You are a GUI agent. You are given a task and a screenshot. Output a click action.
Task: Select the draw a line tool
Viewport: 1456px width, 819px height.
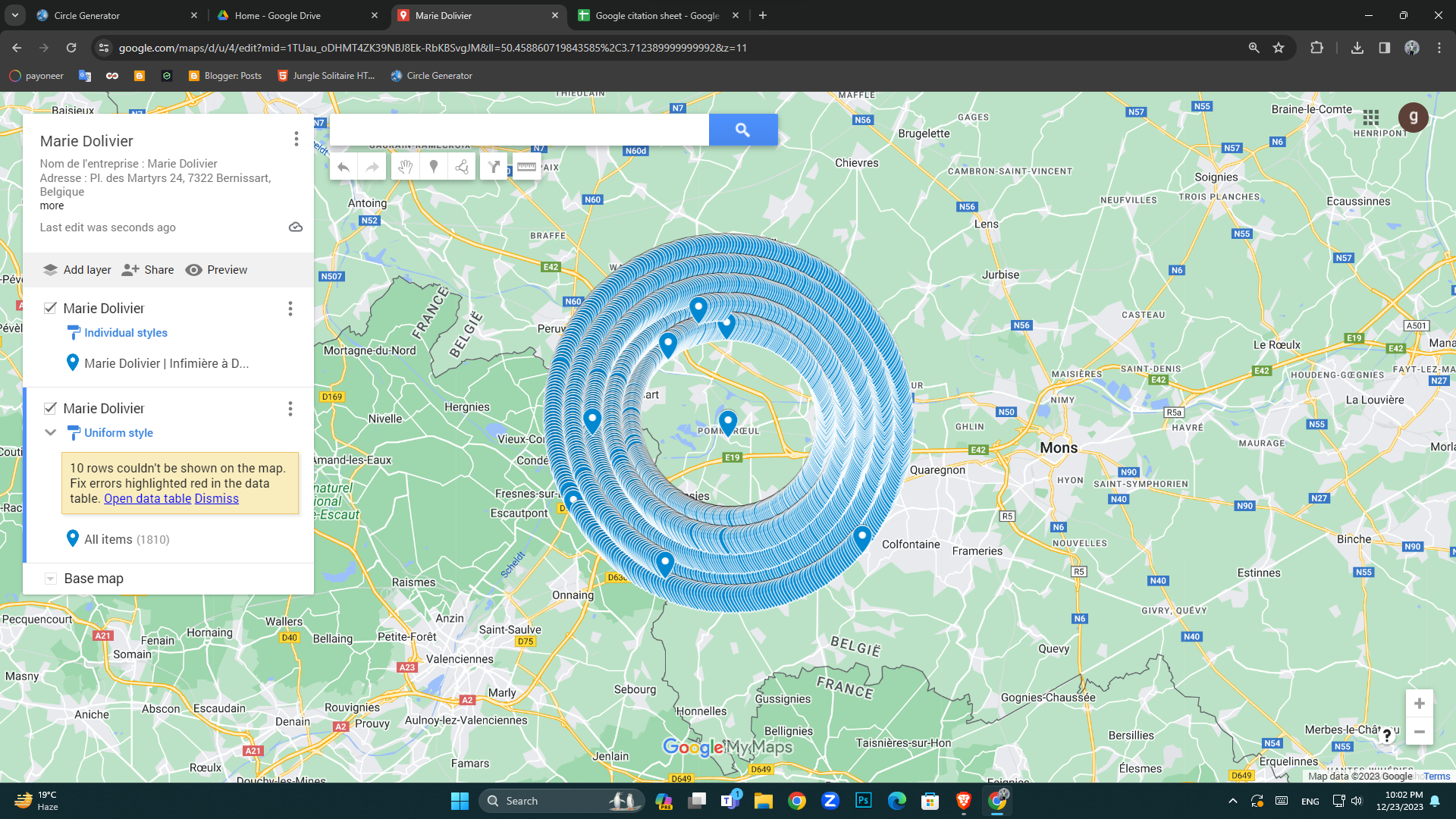462,167
